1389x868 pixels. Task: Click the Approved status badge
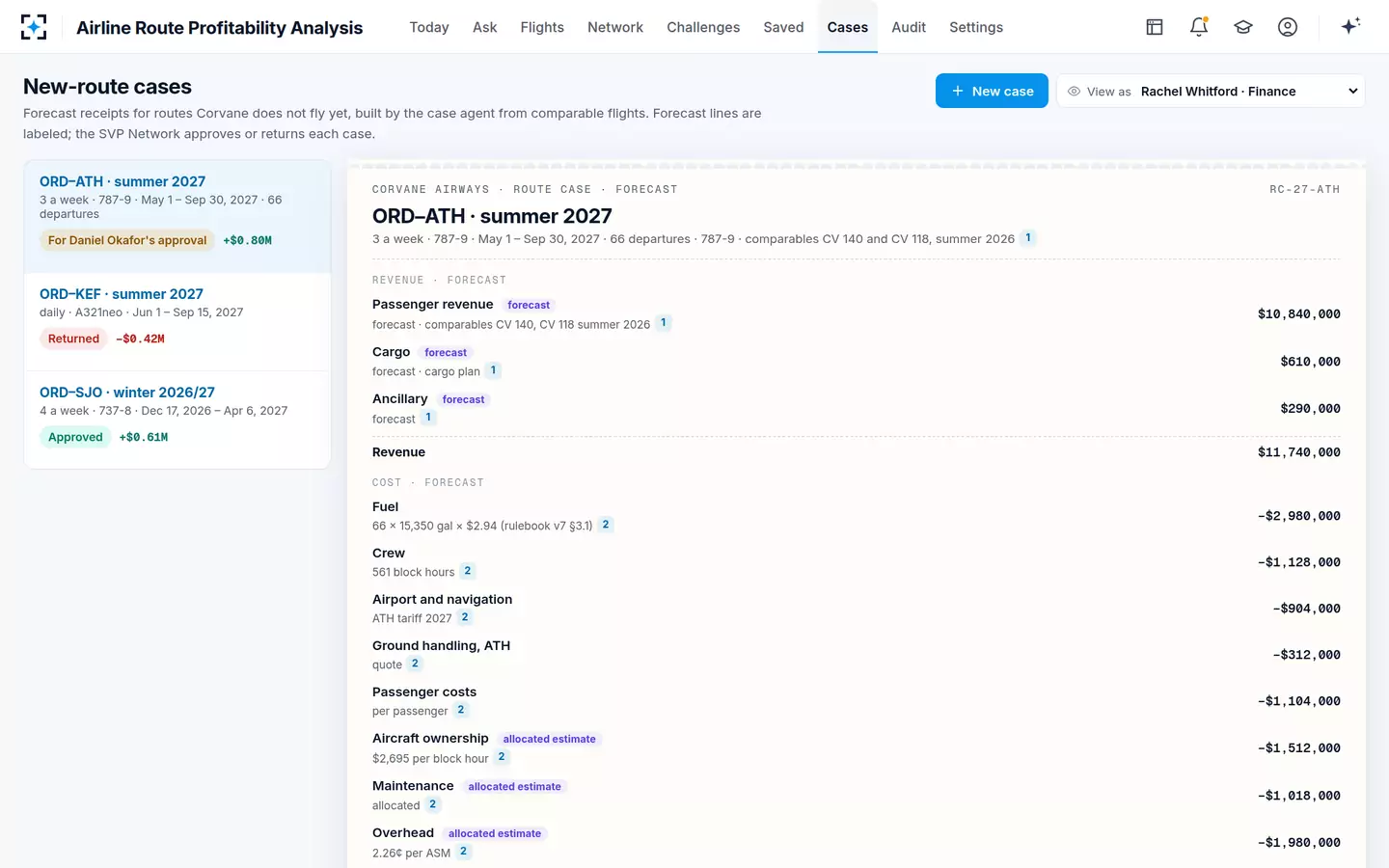click(x=75, y=437)
